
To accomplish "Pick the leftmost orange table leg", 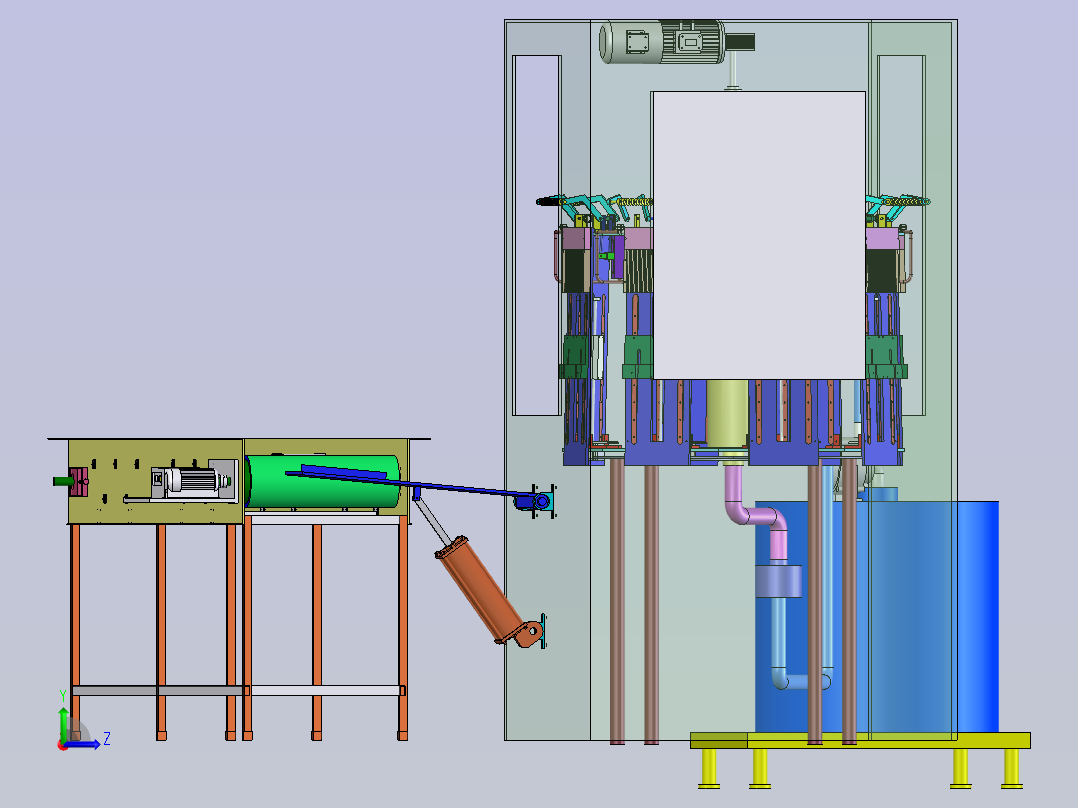I will (x=76, y=632).
